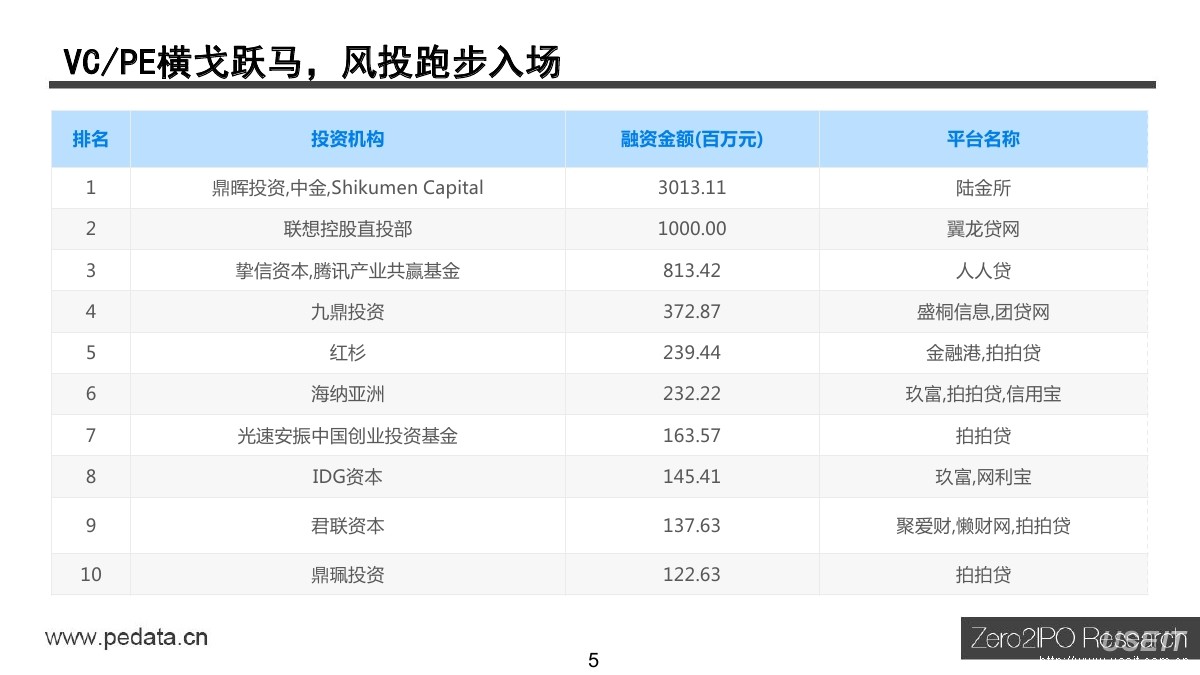Select the '君联资本' cell

point(347,525)
